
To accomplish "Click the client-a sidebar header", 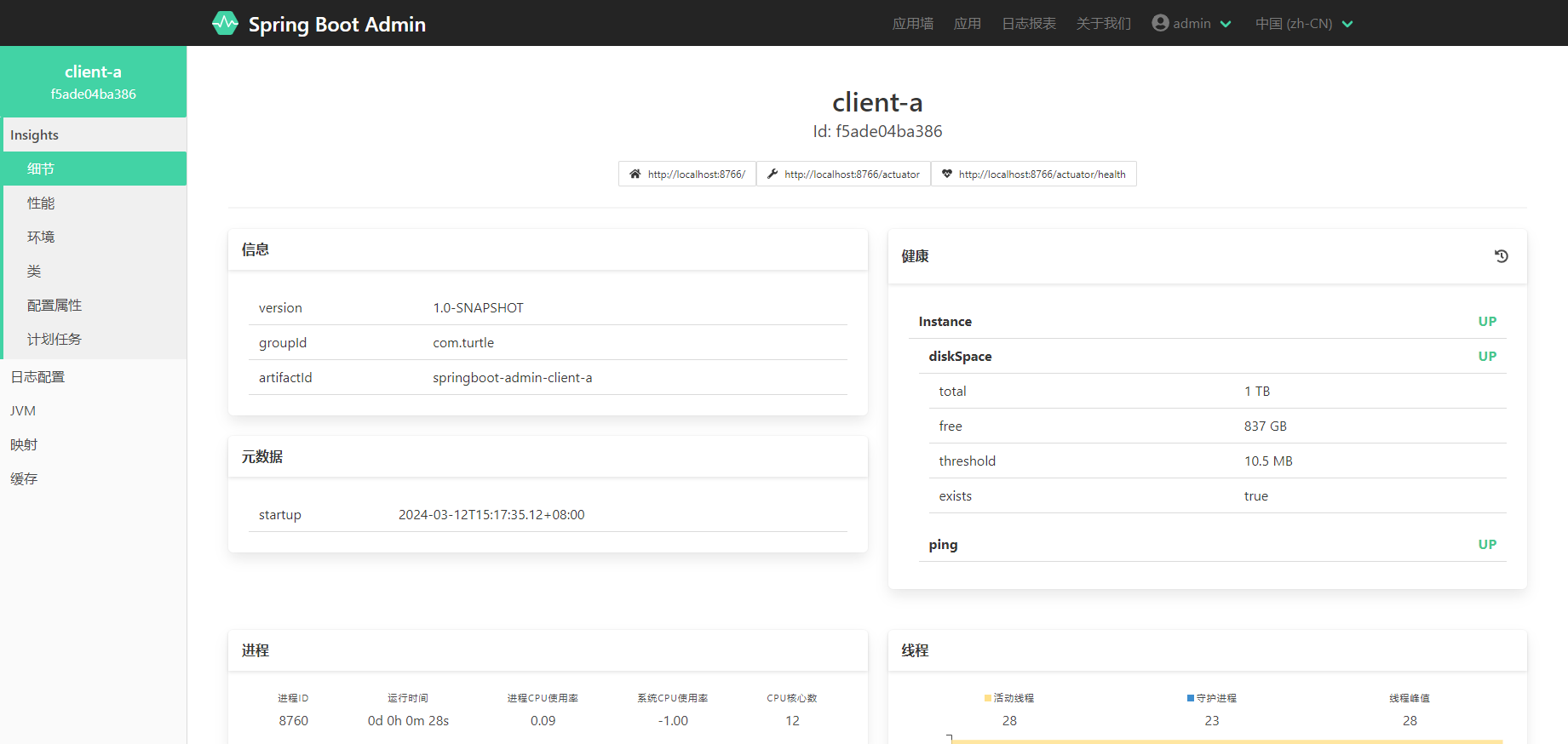I will pyautogui.click(x=94, y=82).
